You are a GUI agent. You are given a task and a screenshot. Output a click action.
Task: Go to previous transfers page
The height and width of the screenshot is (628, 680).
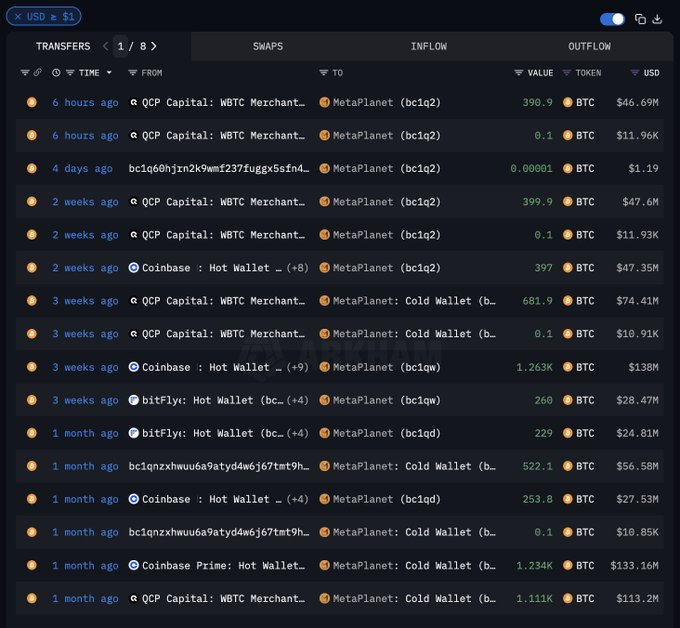[105, 46]
